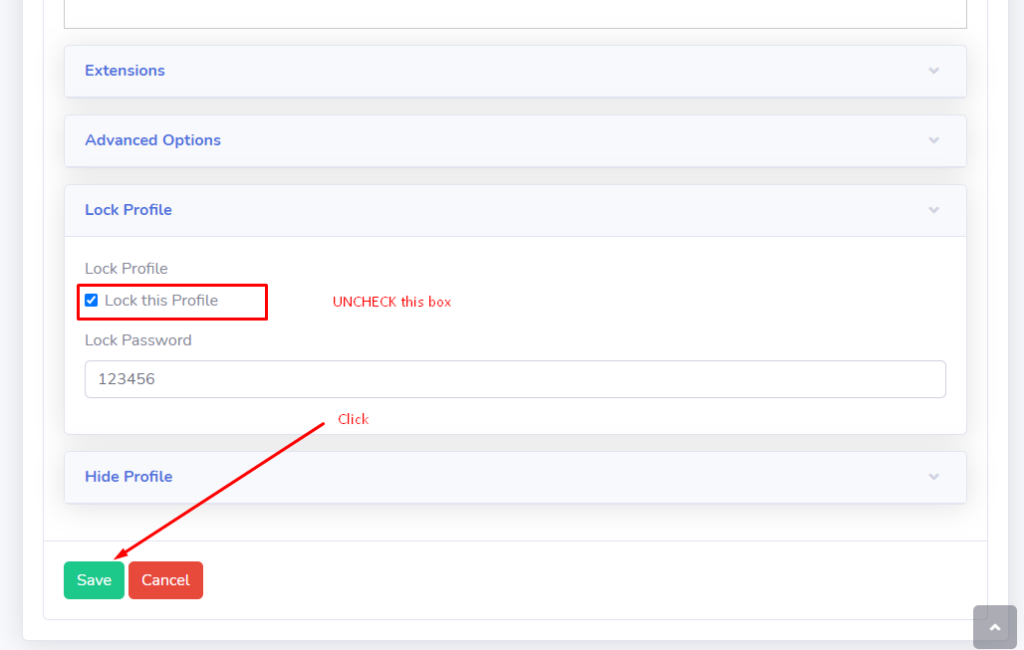
Task: Collapse the Lock Profile section chevron
Action: 934,210
